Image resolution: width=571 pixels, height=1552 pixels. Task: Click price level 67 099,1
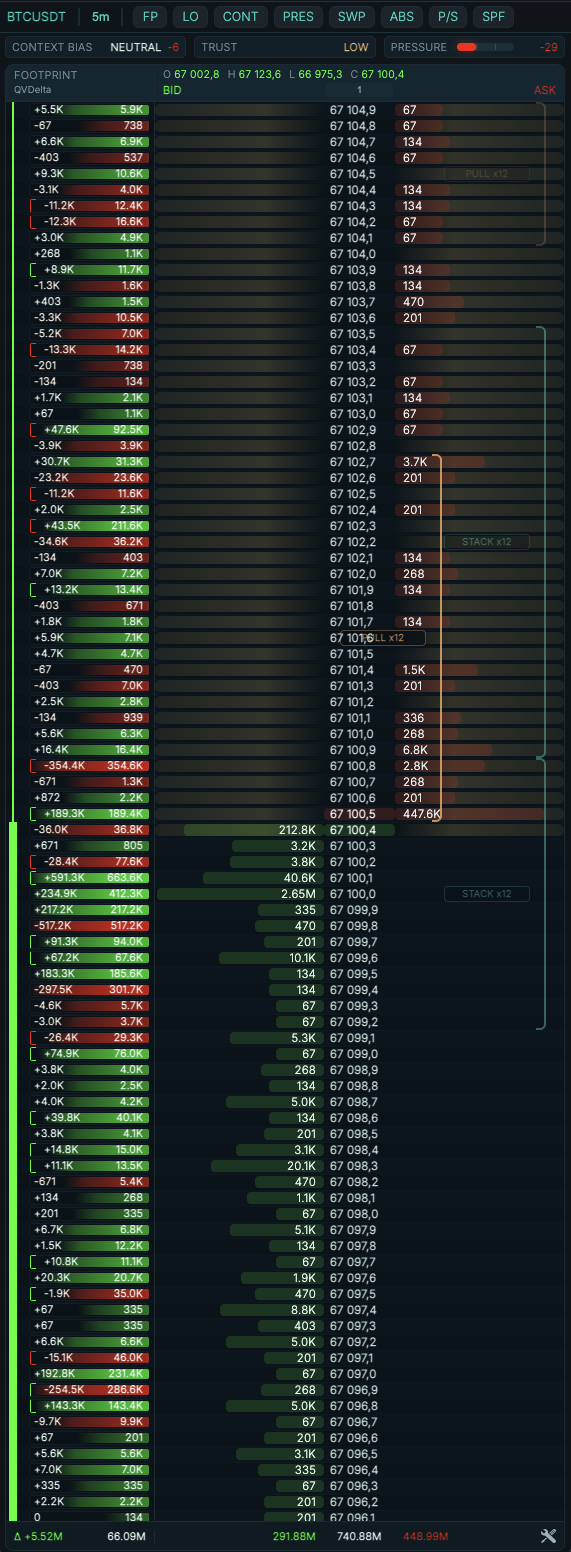coord(353,1038)
